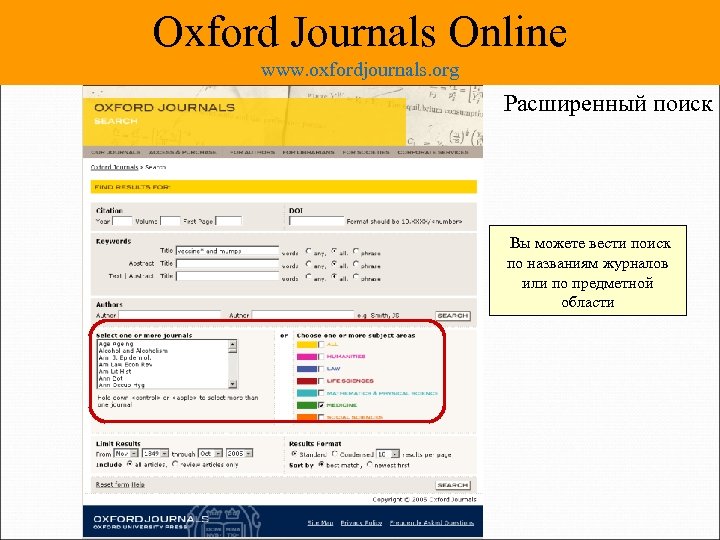
Task: Open the through month dropdown showing Oct
Action: pos(210,454)
